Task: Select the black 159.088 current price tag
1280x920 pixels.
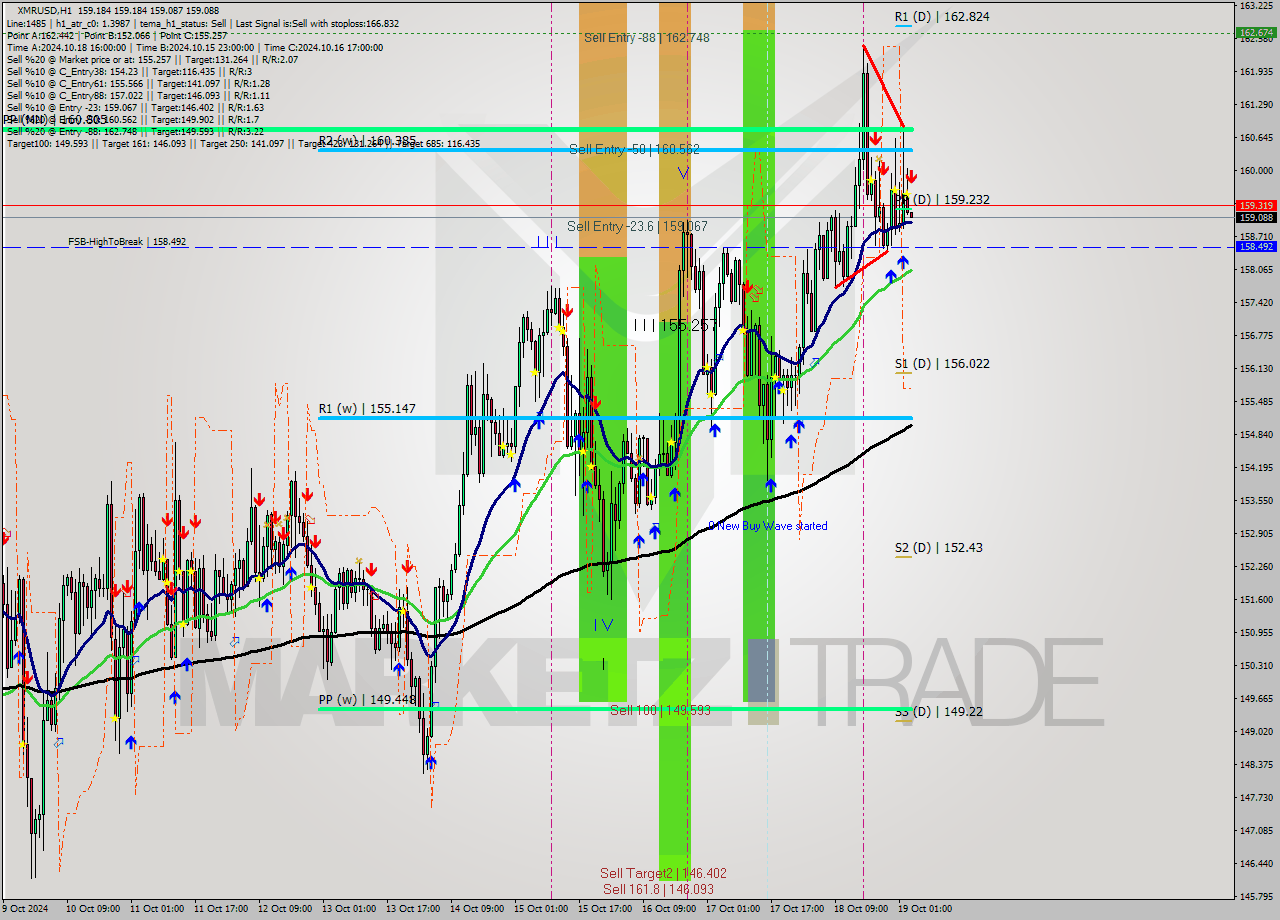Action: pos(1256,217)
